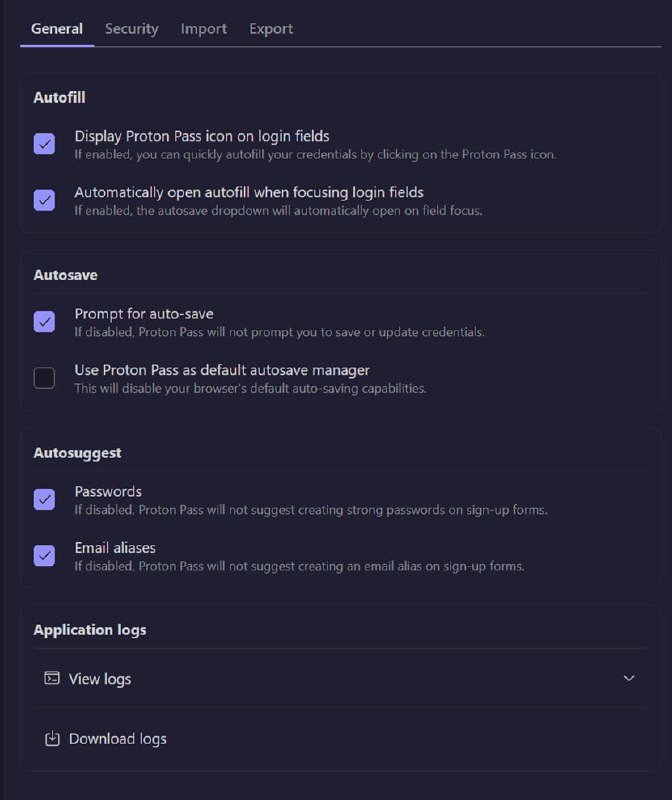Toggle the Email aliases autosuggest checkbox
This screenshot has width=672, height=800.
44,556
